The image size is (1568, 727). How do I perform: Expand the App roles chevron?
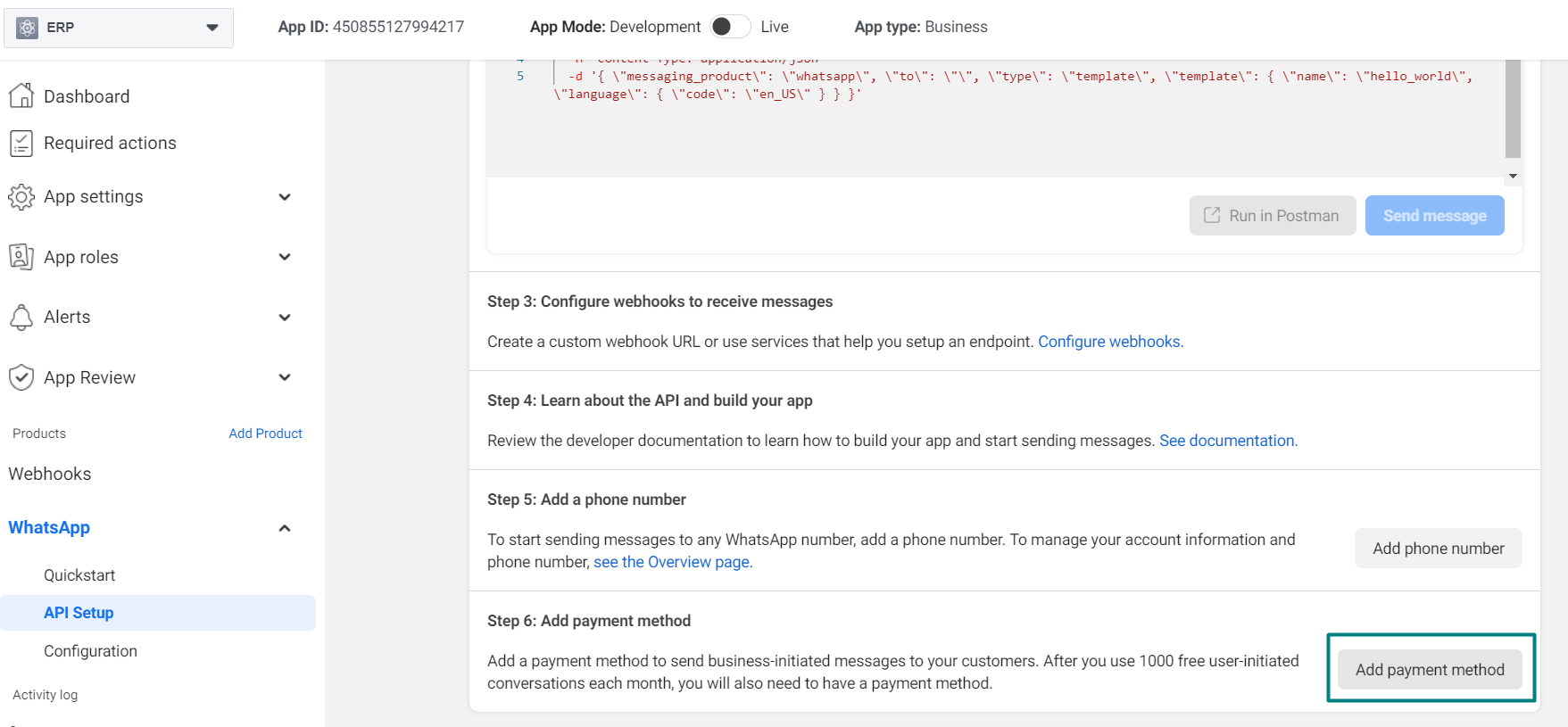pyautogui.click(x=285, y=257)
